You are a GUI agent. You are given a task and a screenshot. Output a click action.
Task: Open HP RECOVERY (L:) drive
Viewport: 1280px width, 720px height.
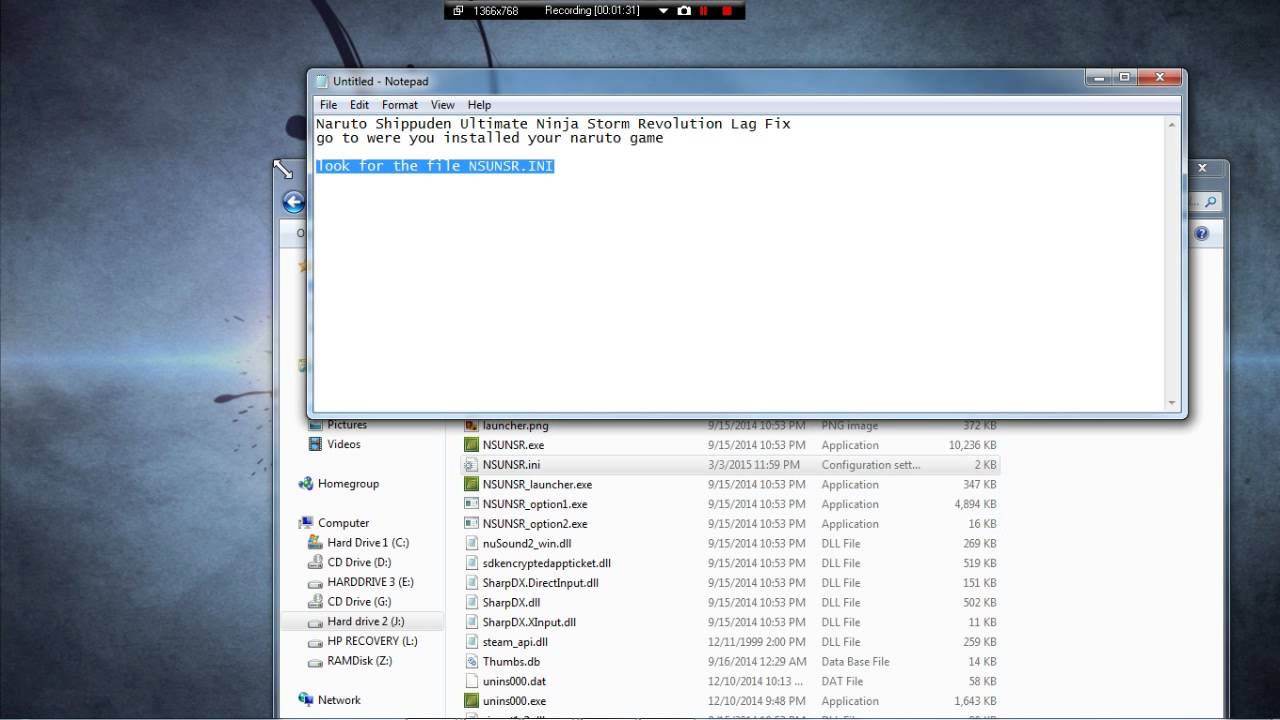(x=372, y=641)
